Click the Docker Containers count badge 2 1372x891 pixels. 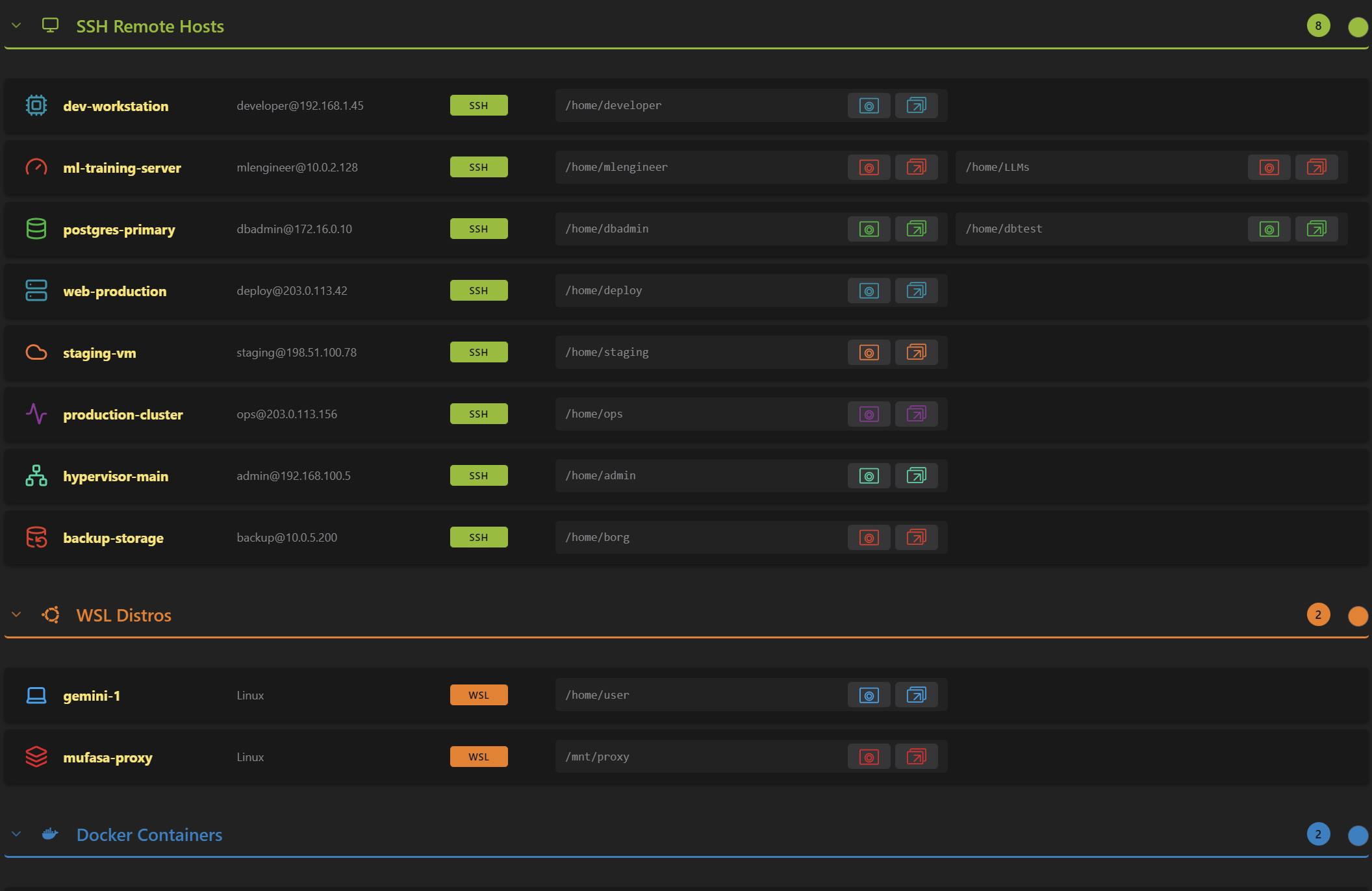tap(1318, 835)
